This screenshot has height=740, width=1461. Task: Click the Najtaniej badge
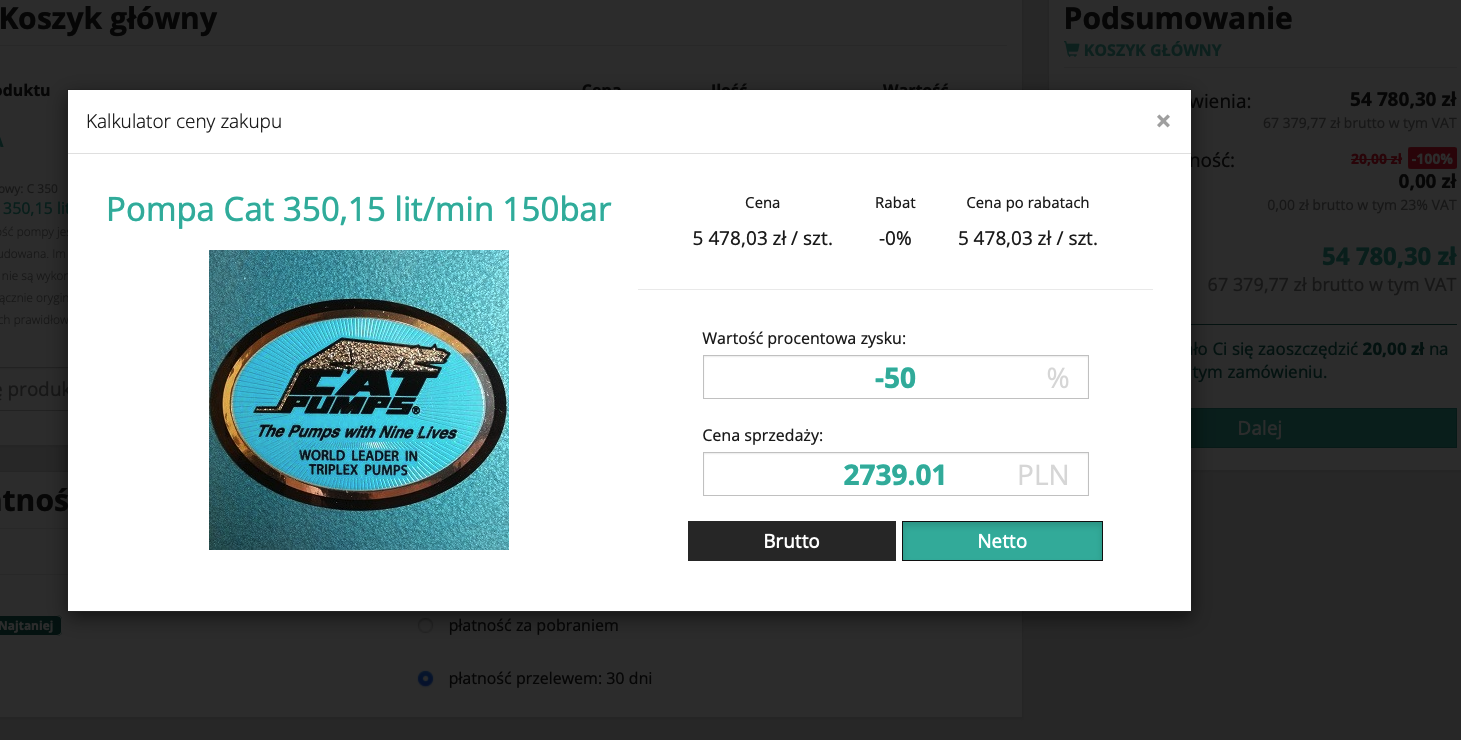[x=29, y=626]
